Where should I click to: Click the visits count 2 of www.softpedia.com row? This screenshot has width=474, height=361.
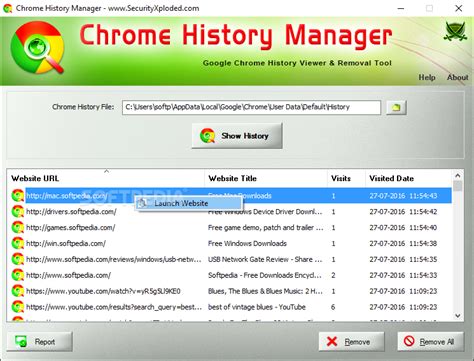333,275
